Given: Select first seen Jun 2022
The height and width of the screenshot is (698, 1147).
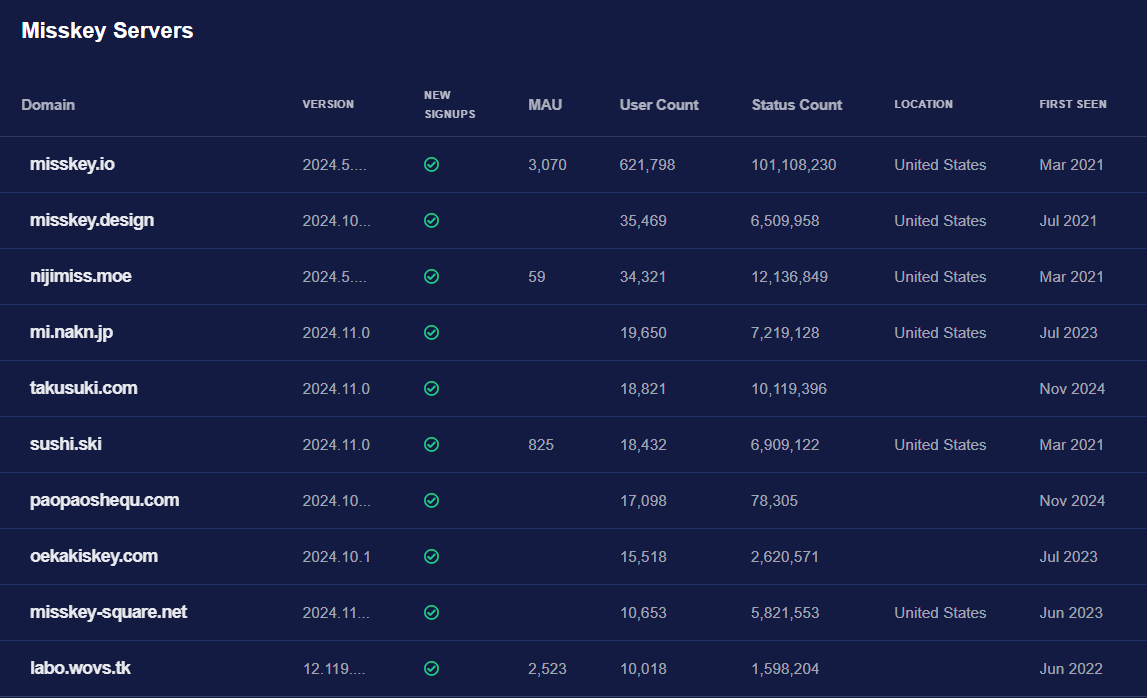Looking at the screenshot, I should [1071, 668].
